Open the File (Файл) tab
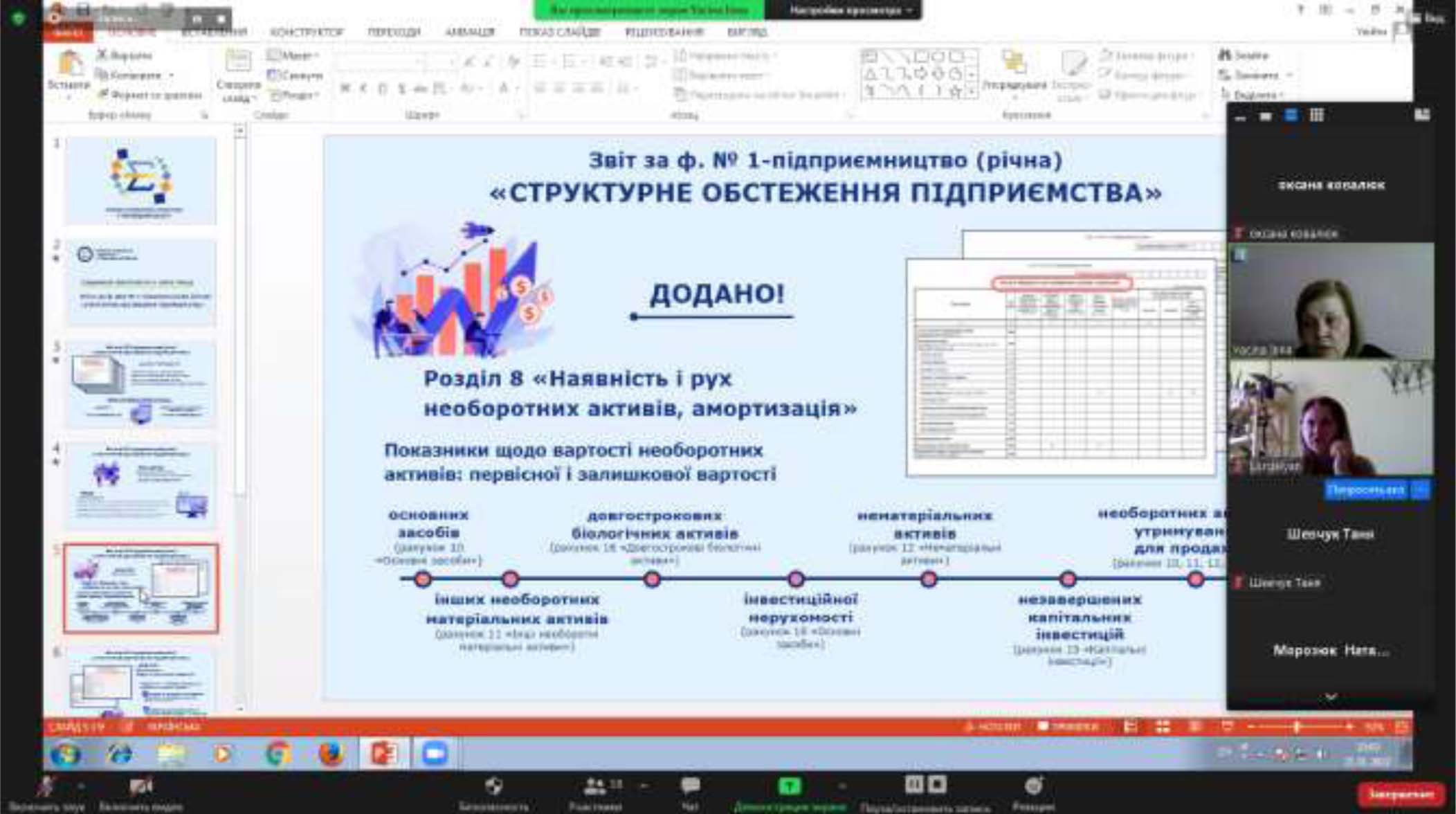This screenshot has width=1456, height=814. 68,32
